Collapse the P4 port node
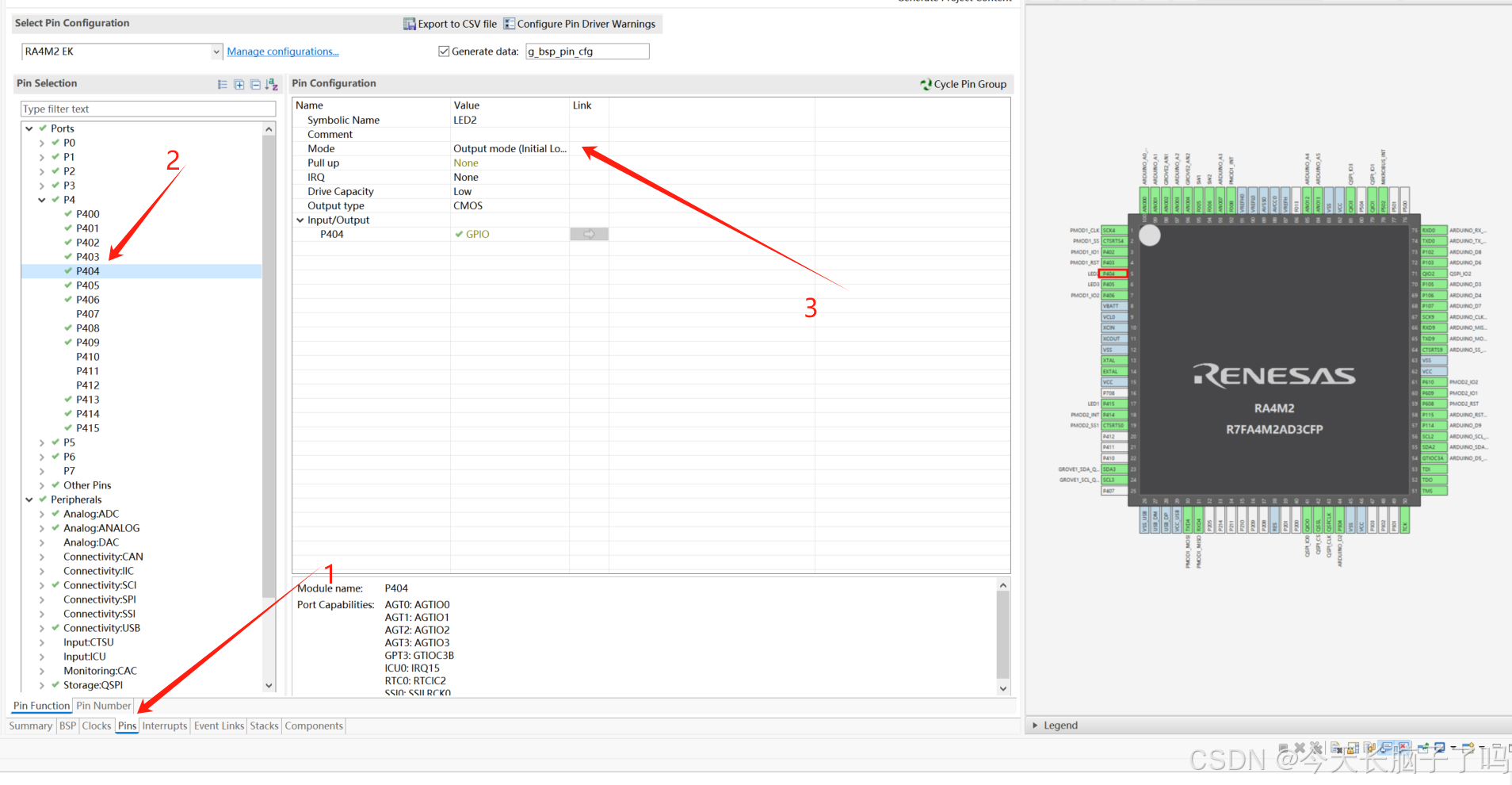 click(42, 200)
